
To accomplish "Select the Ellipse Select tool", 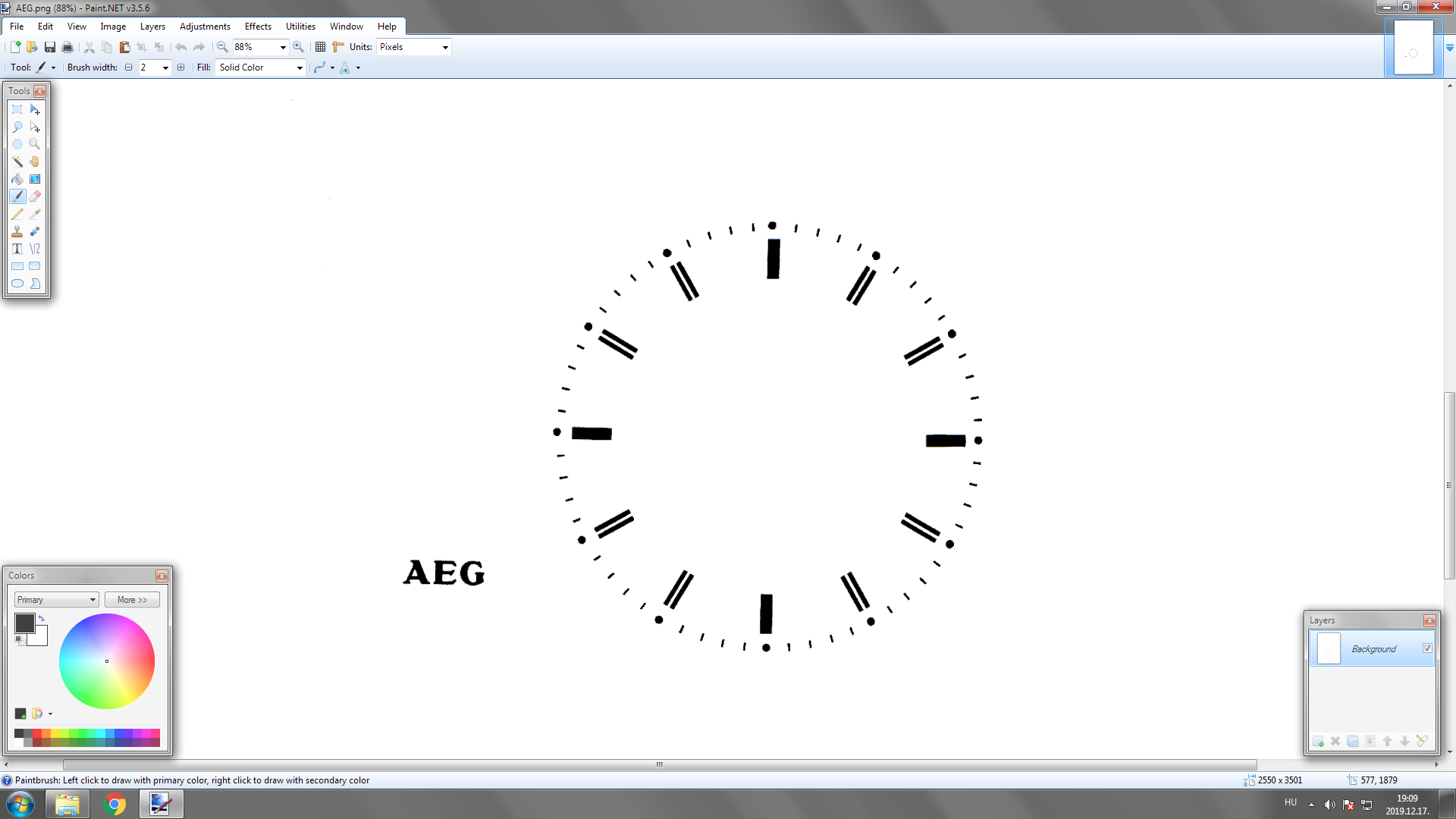I will point(17,144).
